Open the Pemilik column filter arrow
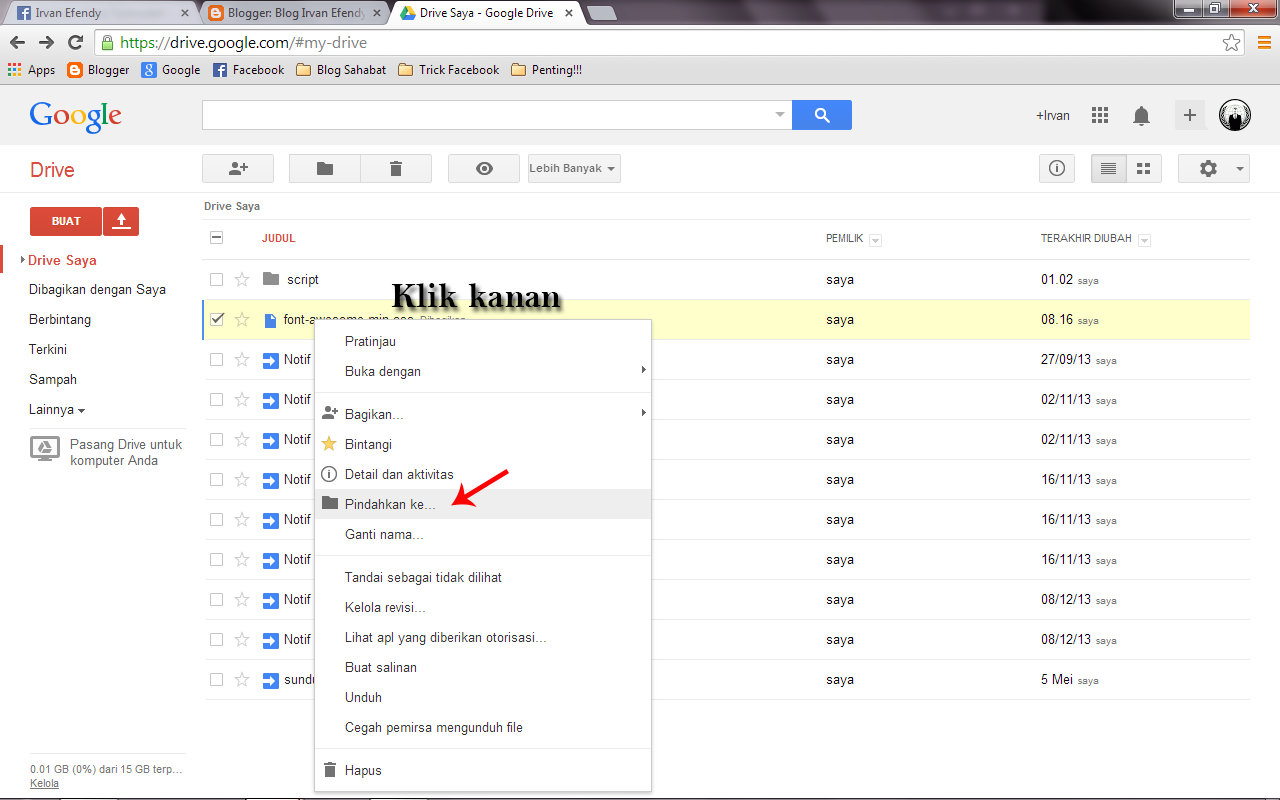 (x=876, y=240)
